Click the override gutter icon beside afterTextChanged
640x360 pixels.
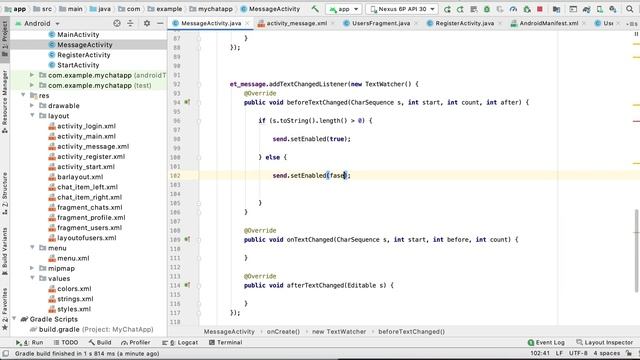click(x=187, y=285)
